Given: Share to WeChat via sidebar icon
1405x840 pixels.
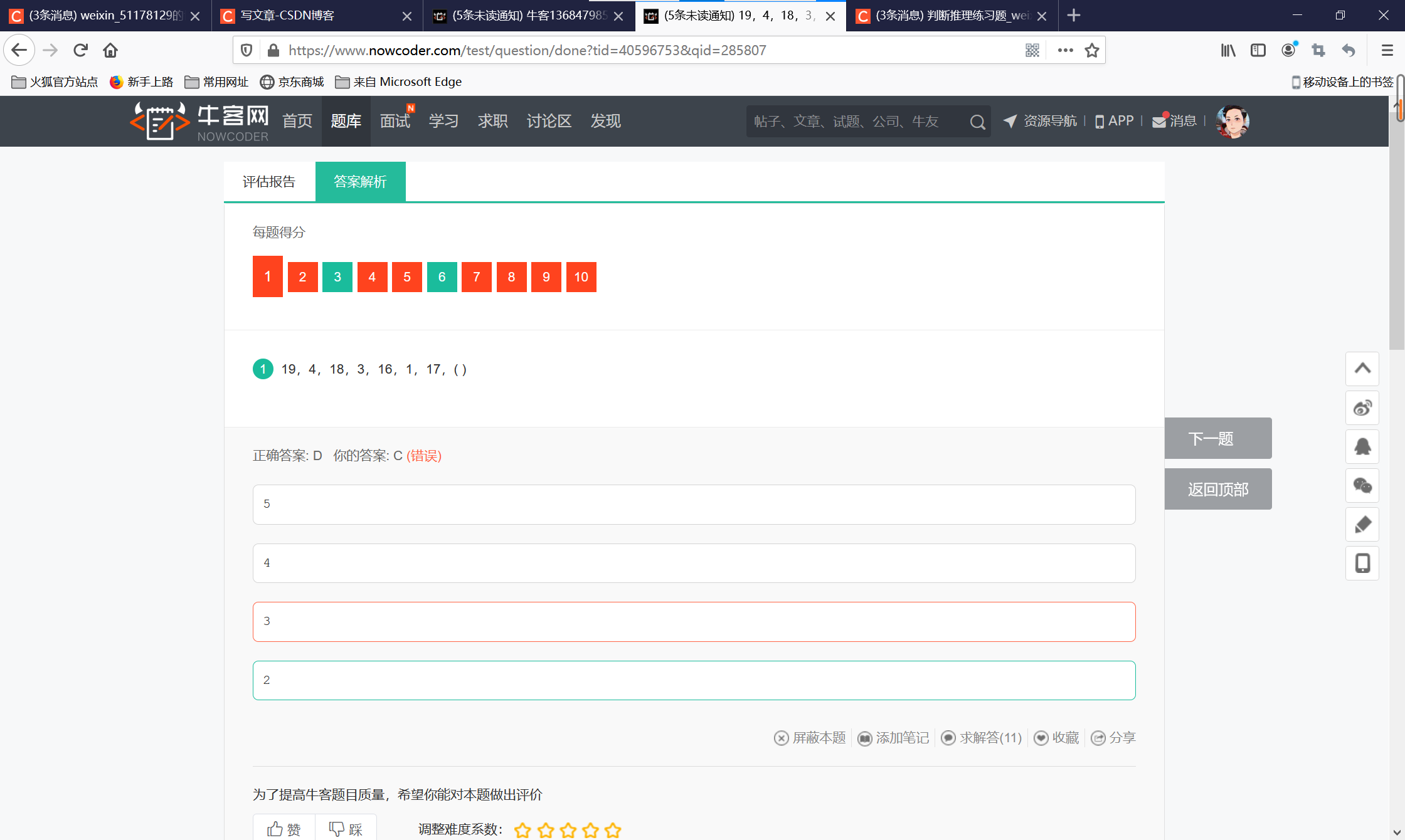Looking at the screenshot, I should (x=1362, y=486).
